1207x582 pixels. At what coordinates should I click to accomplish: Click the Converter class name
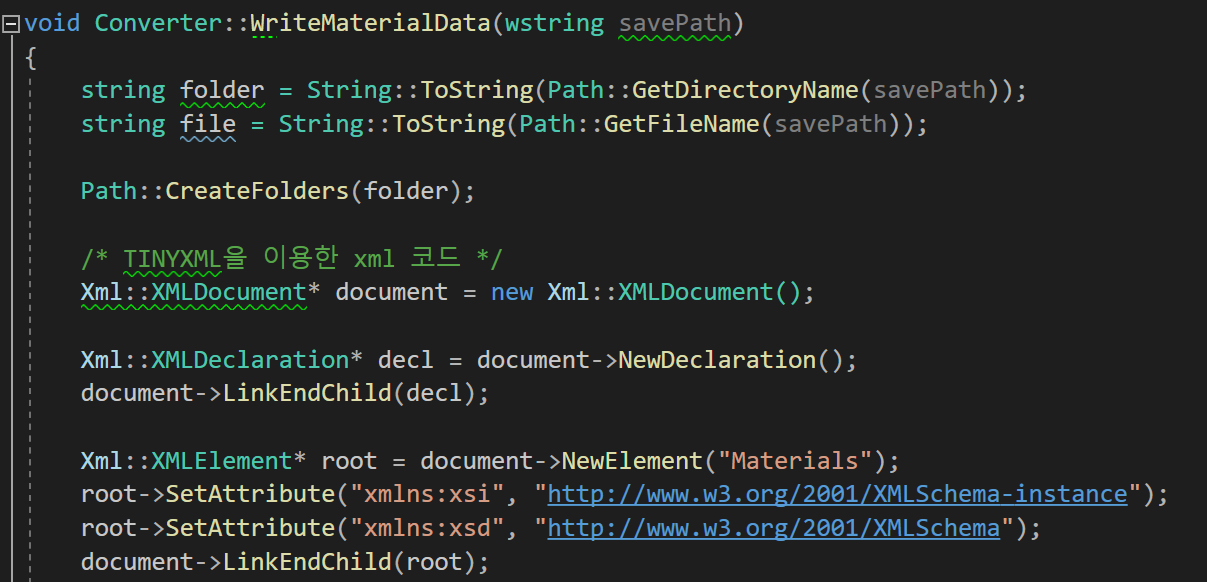[158, 23]
